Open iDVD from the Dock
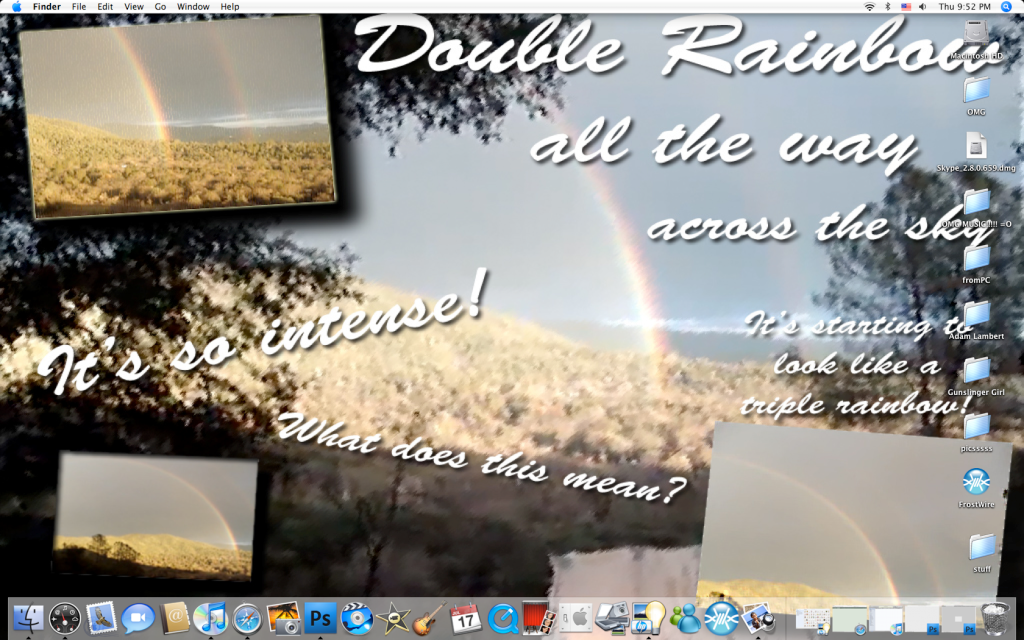The height and width of the screenshot is (640, 1024). [357, 617]
